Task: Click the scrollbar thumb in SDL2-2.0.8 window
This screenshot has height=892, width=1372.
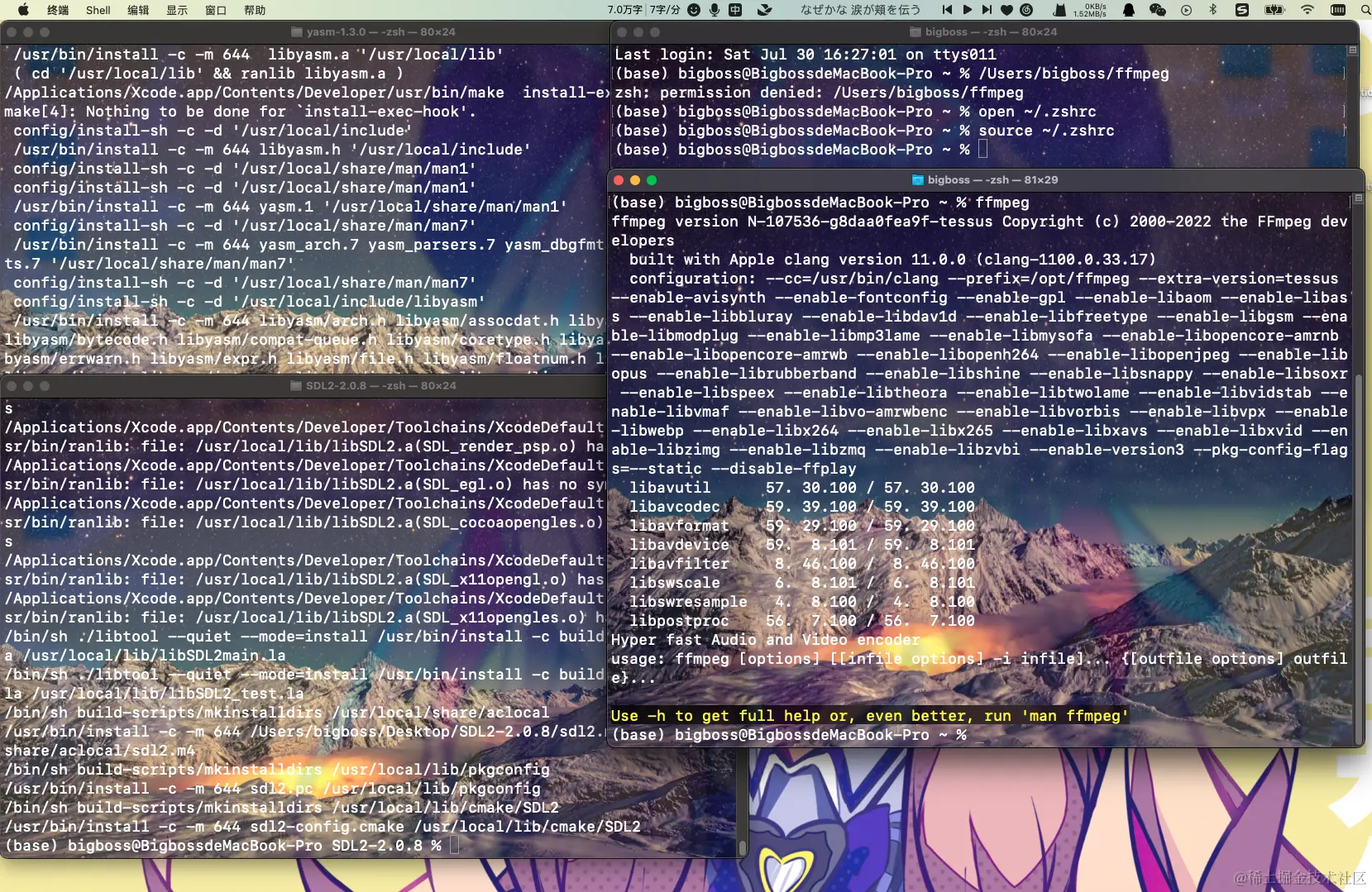Action: 742,848
